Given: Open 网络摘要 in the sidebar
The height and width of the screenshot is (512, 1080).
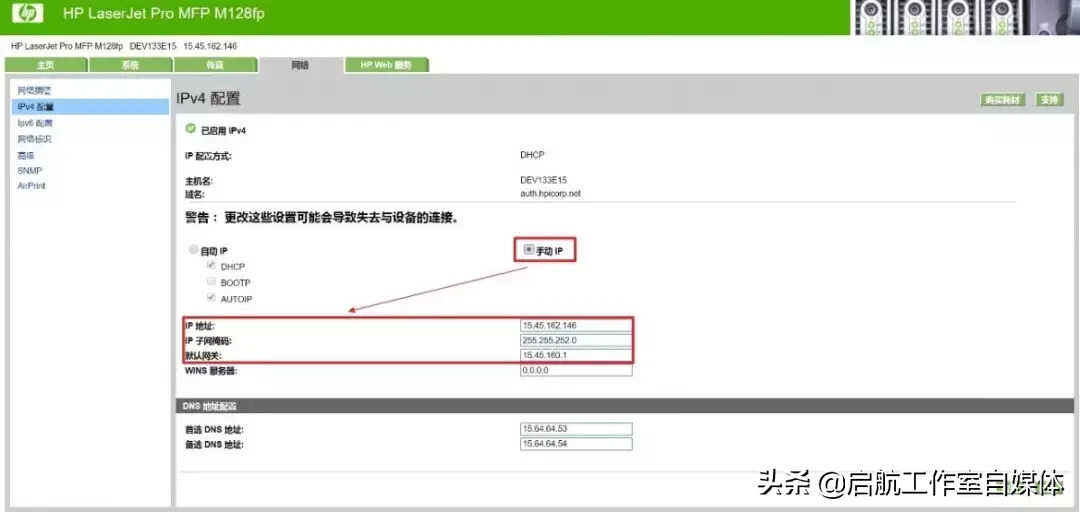Looking at the screenshot, I should (34, 90).
